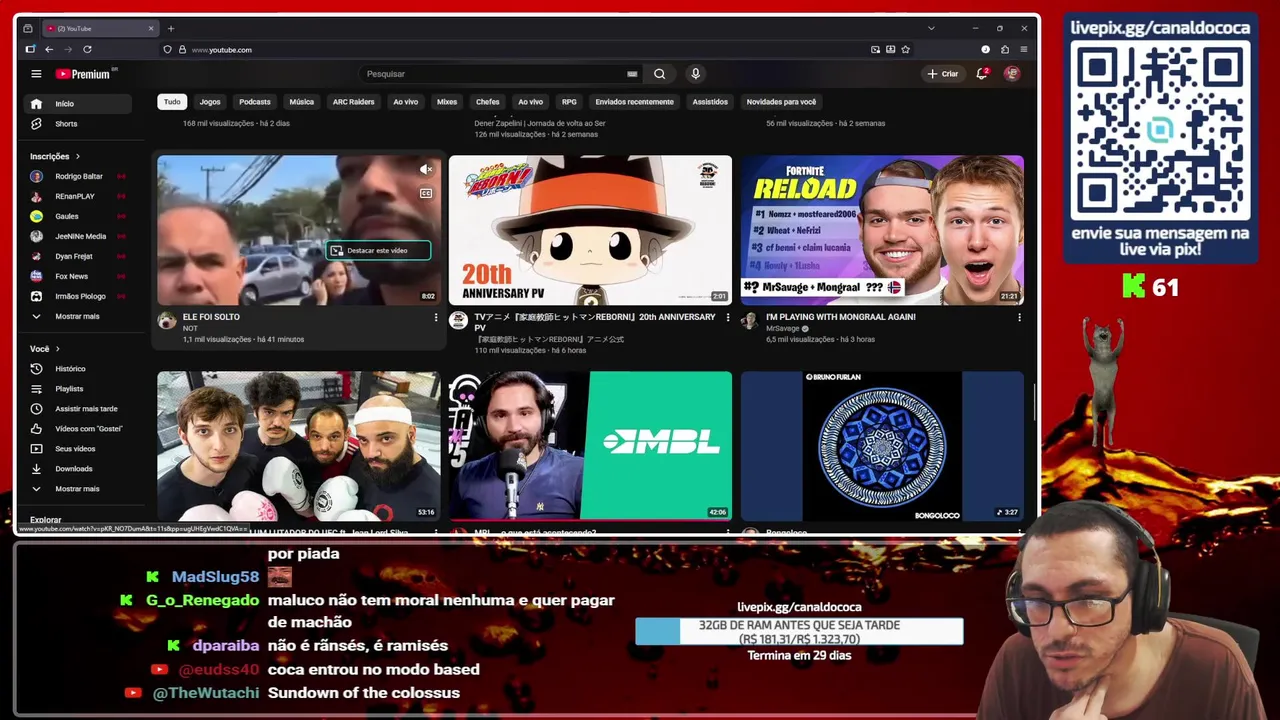Open the boxing gloves group video thumbnail
The width and height of the screenshot is (1280, 720).
click(x=298, y=446)
